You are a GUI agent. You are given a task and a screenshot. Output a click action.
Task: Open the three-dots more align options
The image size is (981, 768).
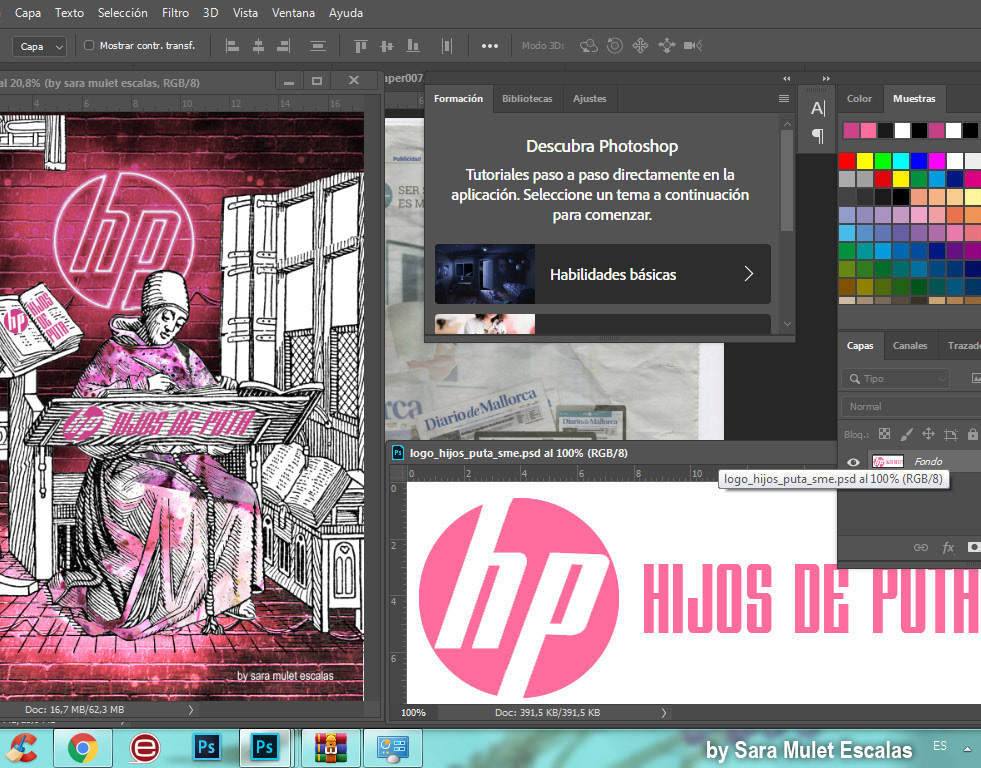click(x=490, y=46)
